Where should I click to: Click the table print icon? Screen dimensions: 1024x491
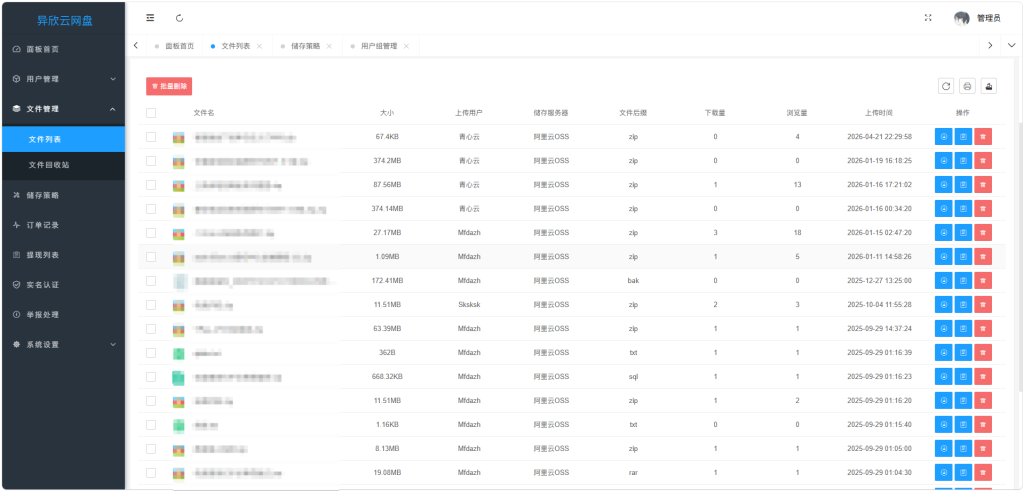tap(967, 86)
